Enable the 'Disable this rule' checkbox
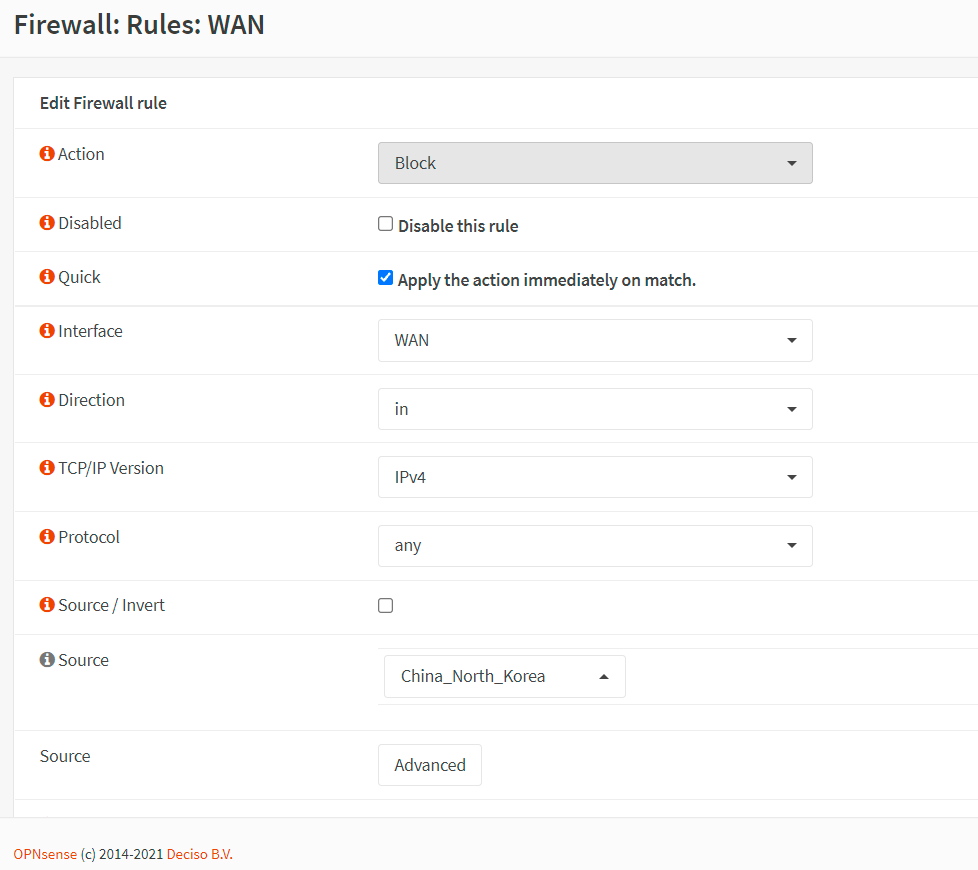 (385, 224)
